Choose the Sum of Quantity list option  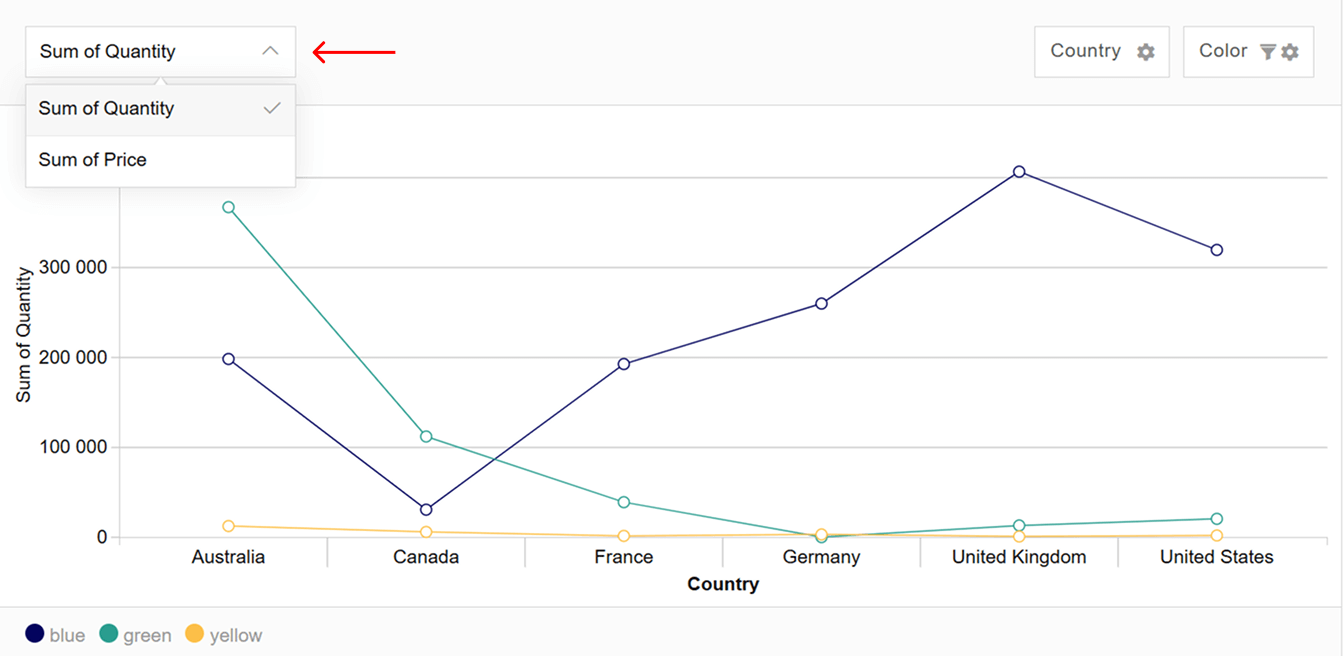click(x=106, y=109)
